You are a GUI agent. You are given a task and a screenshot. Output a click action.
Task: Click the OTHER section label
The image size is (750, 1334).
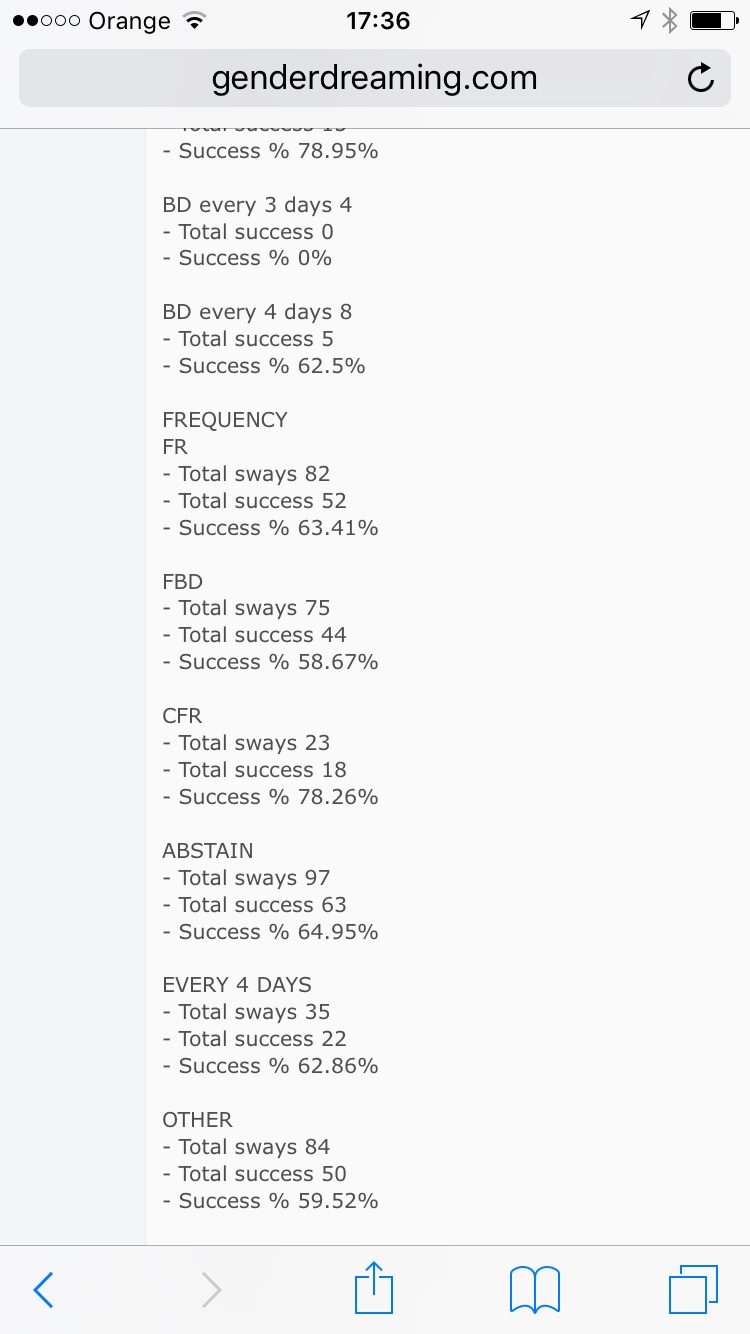coord(197,1120)
